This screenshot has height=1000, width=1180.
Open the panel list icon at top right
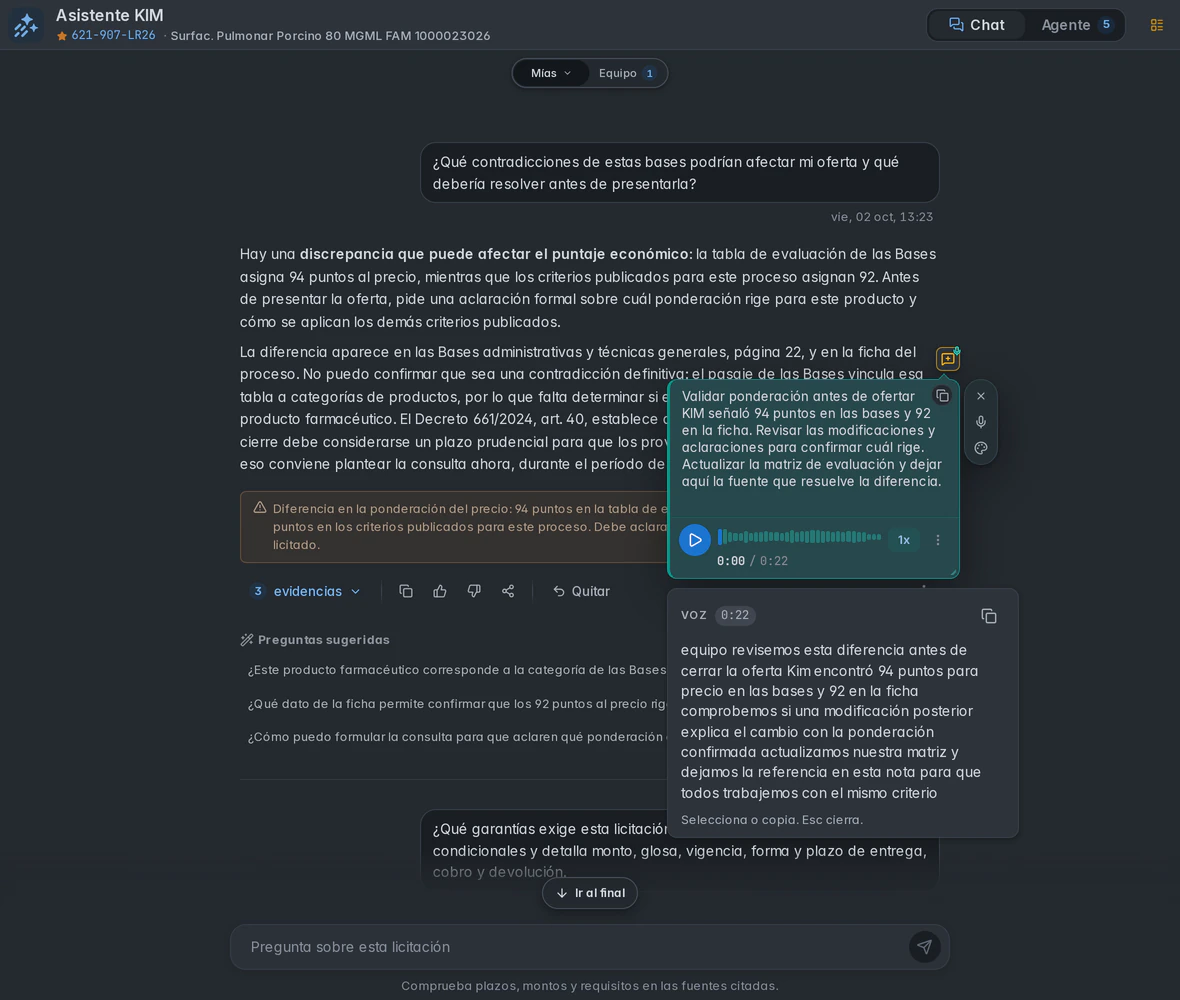click(1157, 25)
